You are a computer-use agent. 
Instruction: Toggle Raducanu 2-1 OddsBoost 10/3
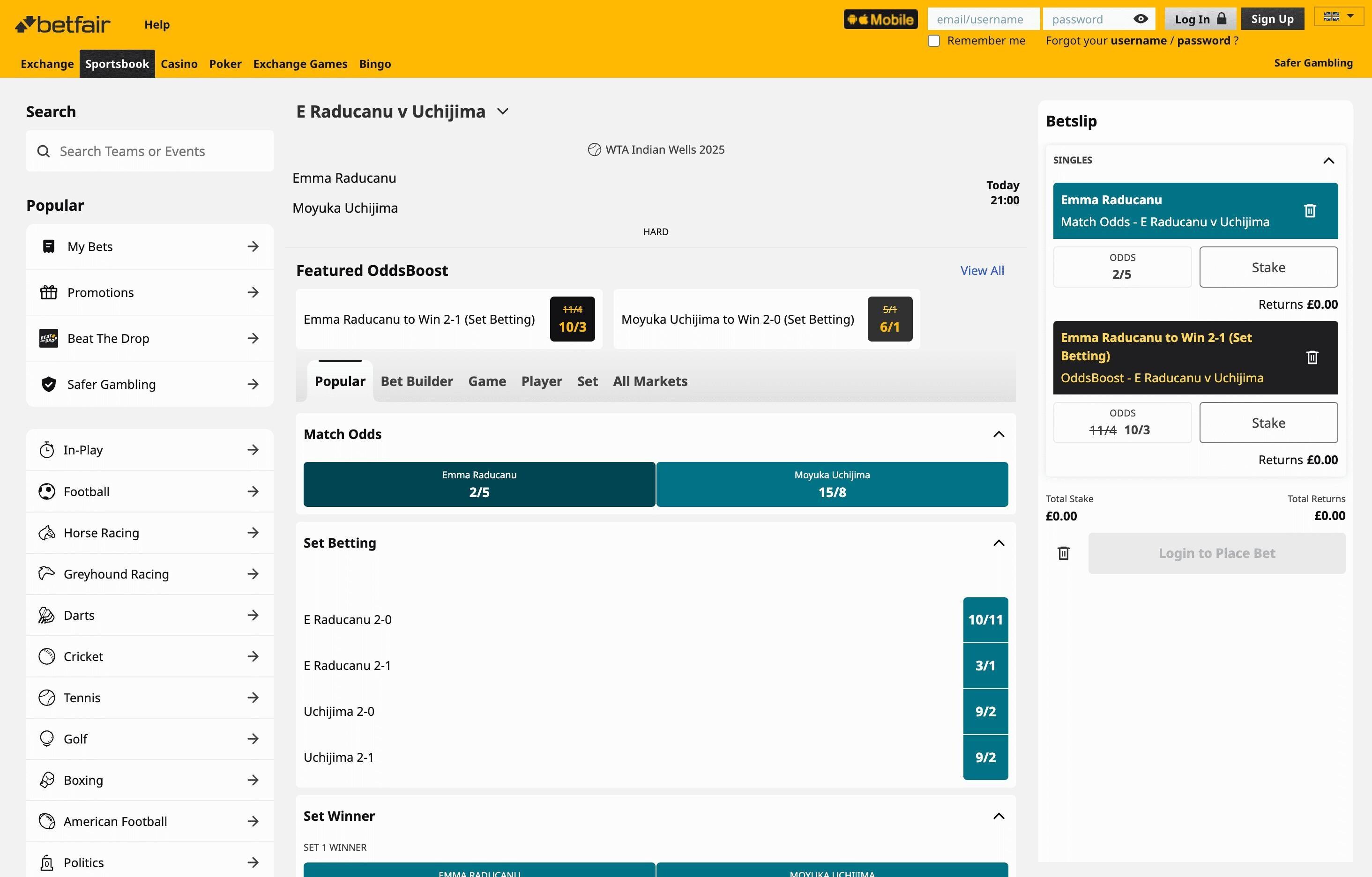click(572, 319)
